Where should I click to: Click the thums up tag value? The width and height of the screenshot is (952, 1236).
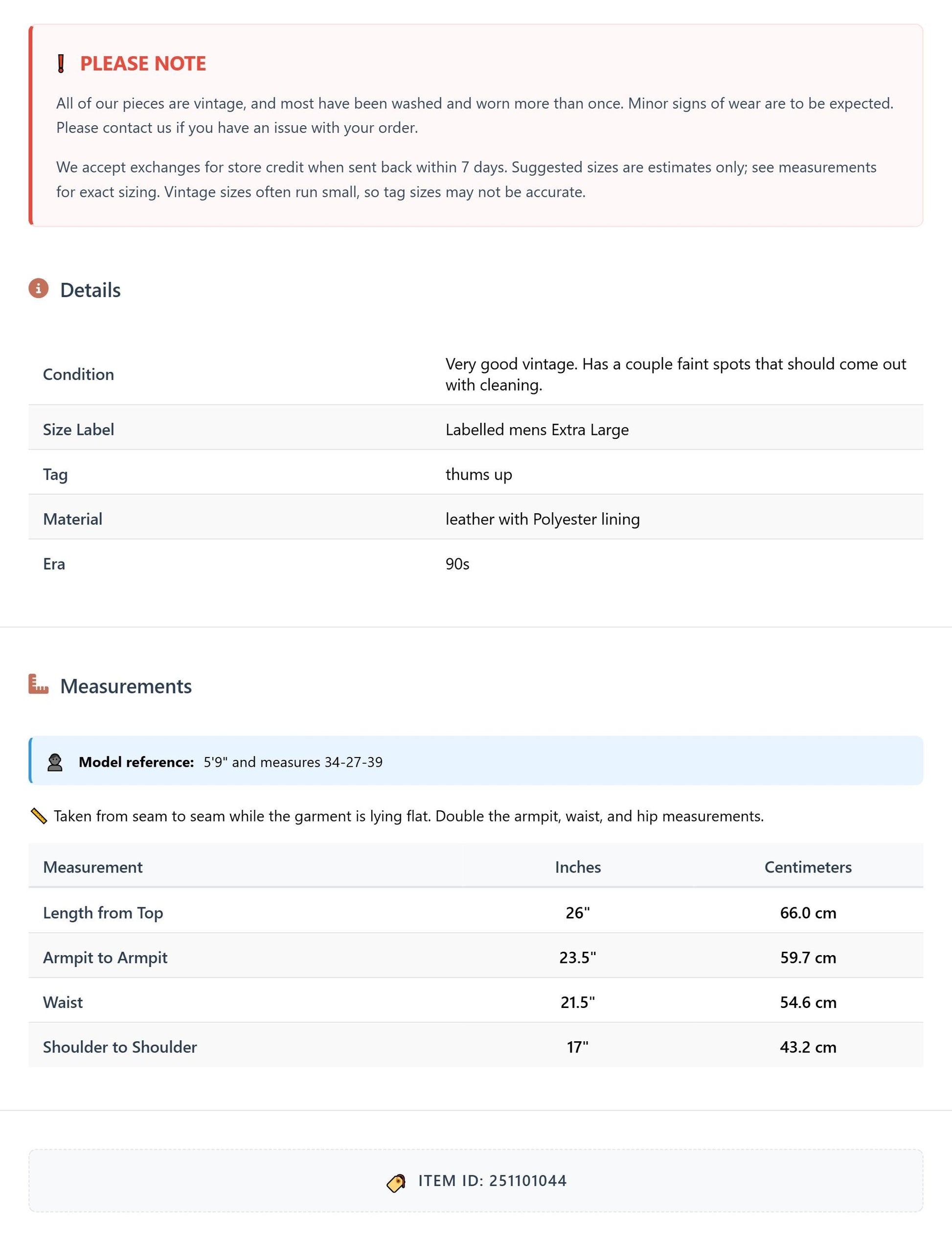(478, 474)
